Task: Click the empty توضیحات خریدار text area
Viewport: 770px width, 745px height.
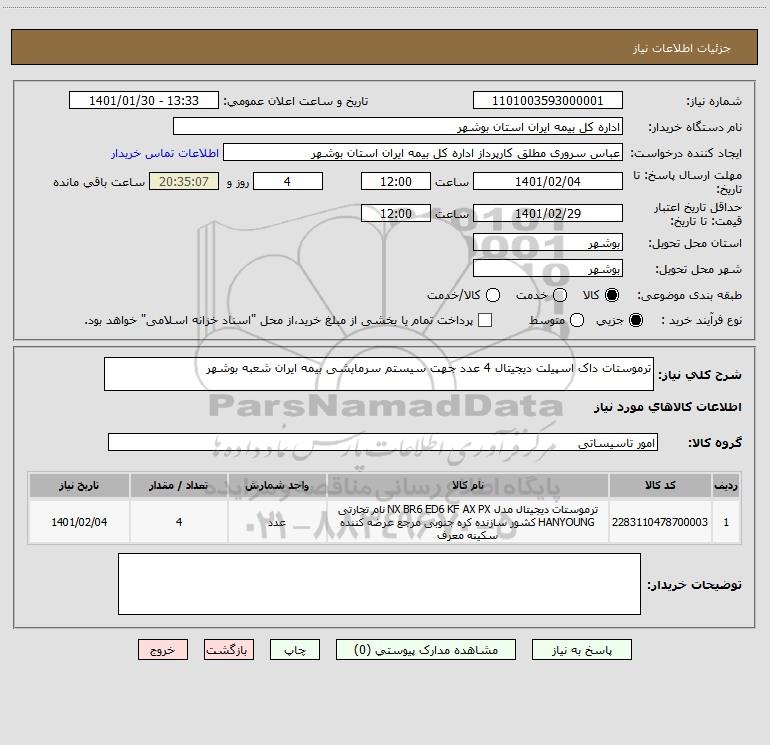Action: coord(379,584)
